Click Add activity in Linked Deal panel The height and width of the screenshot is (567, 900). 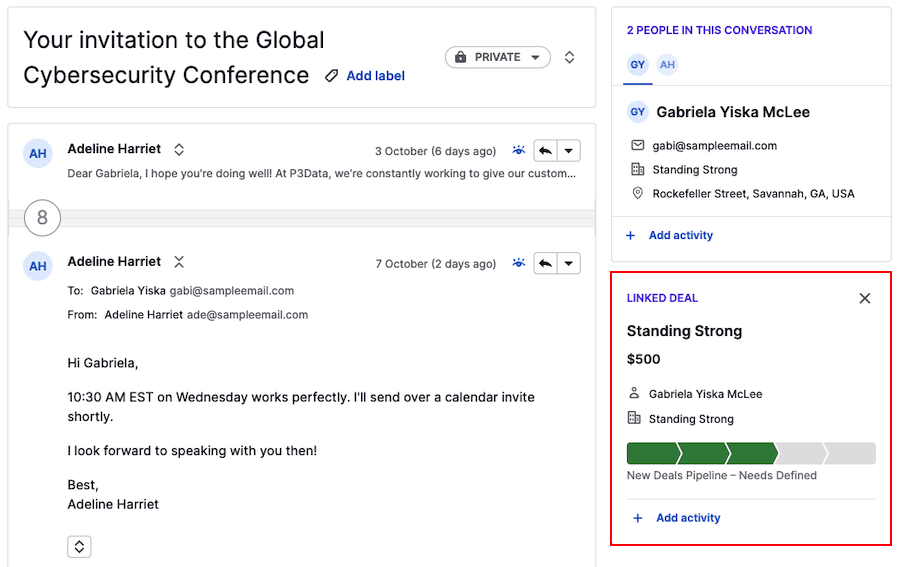(x=687, y=518)
